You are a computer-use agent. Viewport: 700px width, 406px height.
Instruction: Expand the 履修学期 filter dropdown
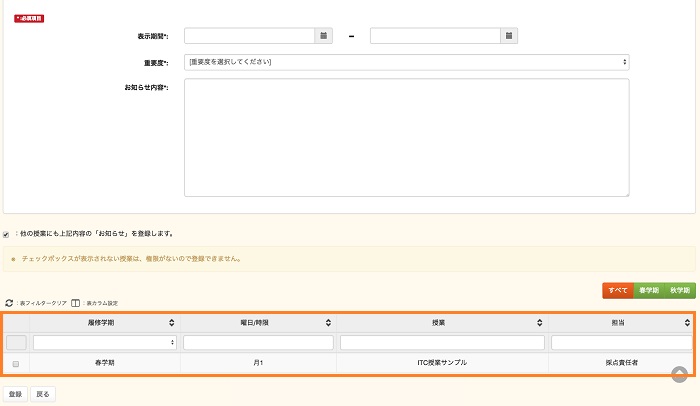[x=105, y=343]
